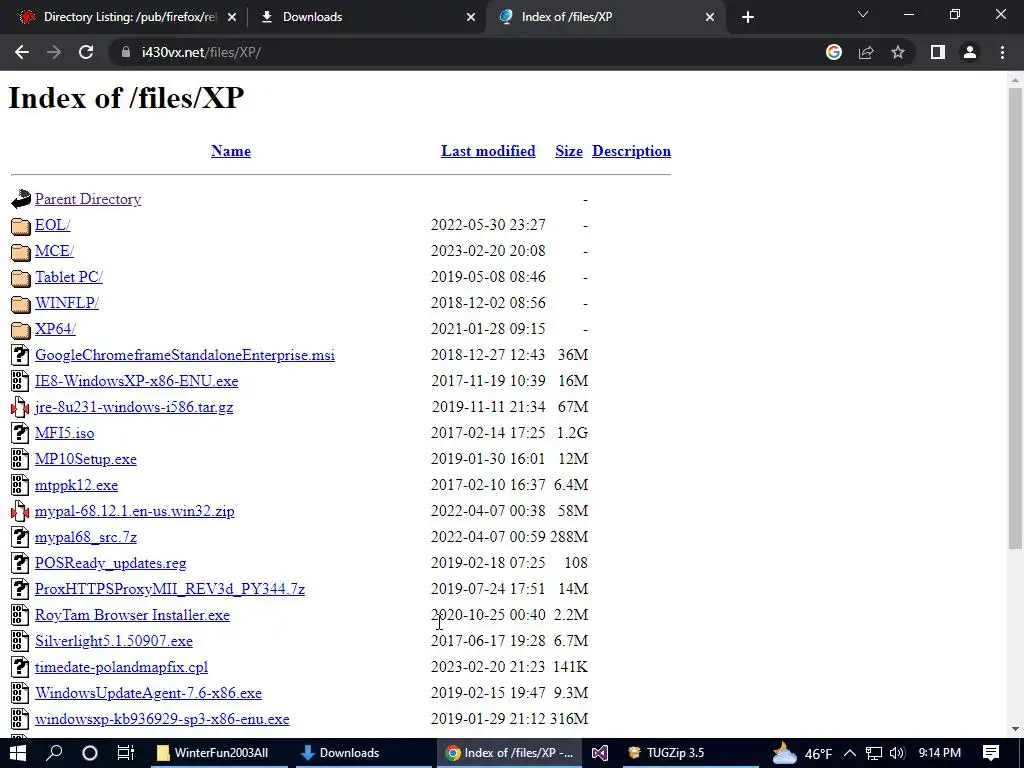Reload the page with the refresh icon
Screen dimensions: 1024x768
tap(86, 52)
